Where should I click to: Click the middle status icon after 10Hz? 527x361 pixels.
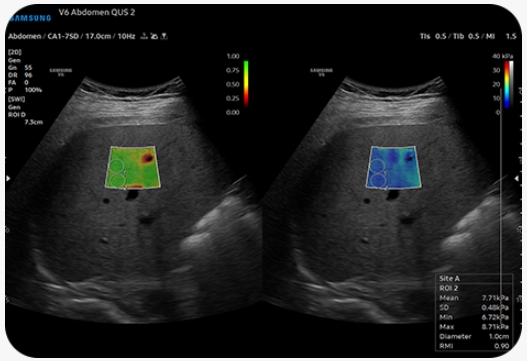tap(154, 36)
